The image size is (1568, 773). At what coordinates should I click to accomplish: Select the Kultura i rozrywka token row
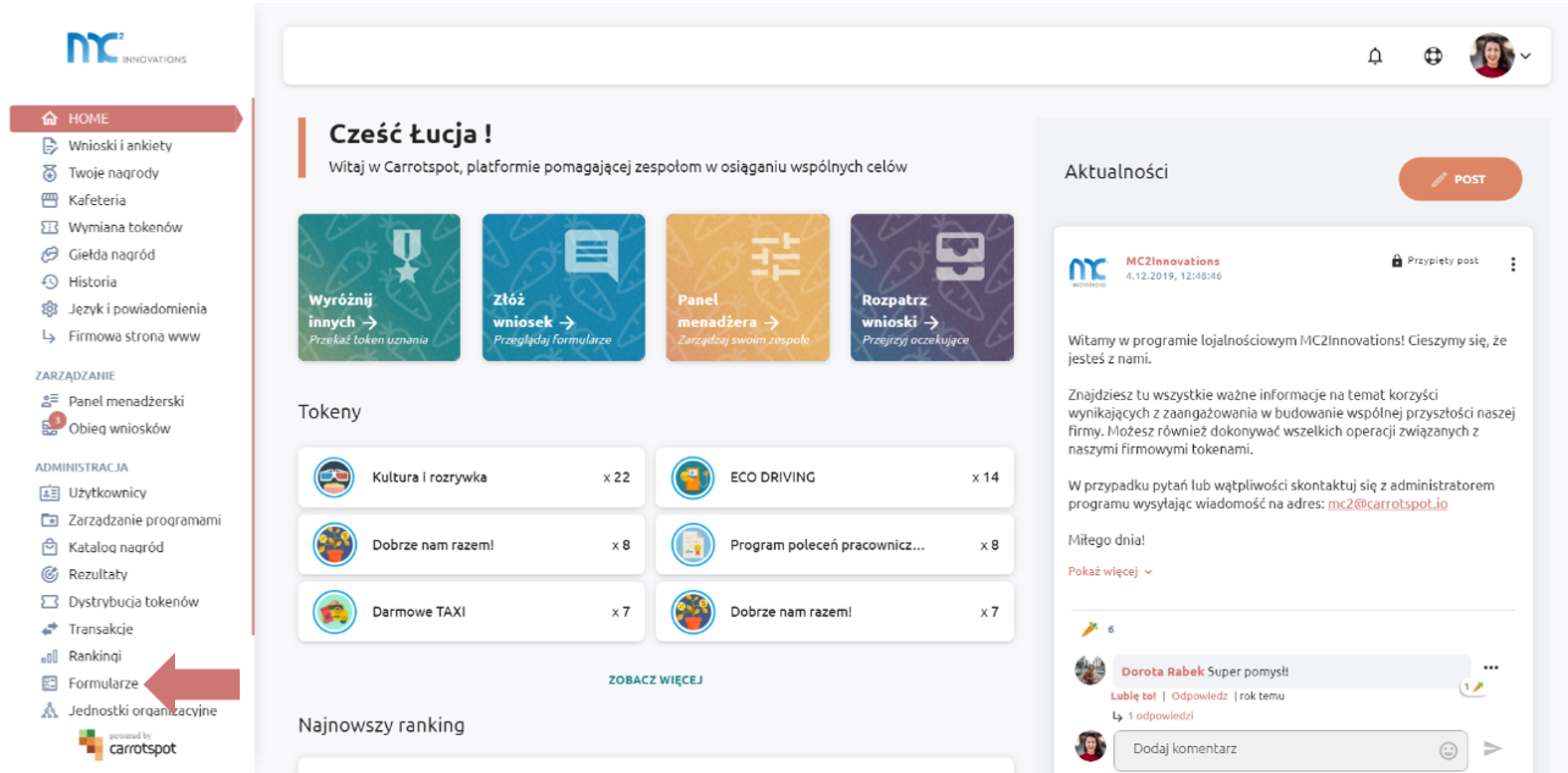coord(472,478)
